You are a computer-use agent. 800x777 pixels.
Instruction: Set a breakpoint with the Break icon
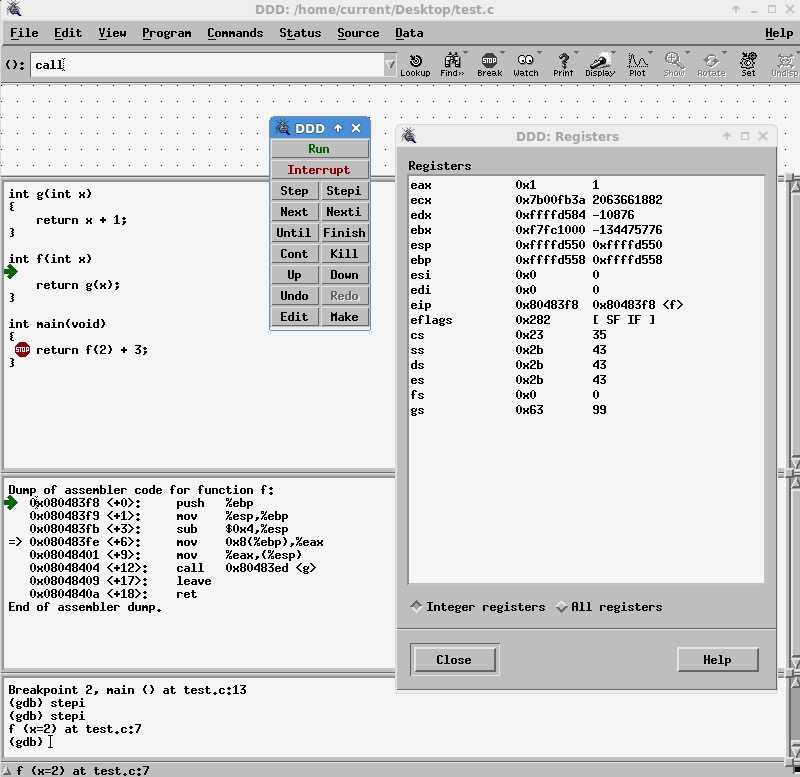[x=489, y=65]
